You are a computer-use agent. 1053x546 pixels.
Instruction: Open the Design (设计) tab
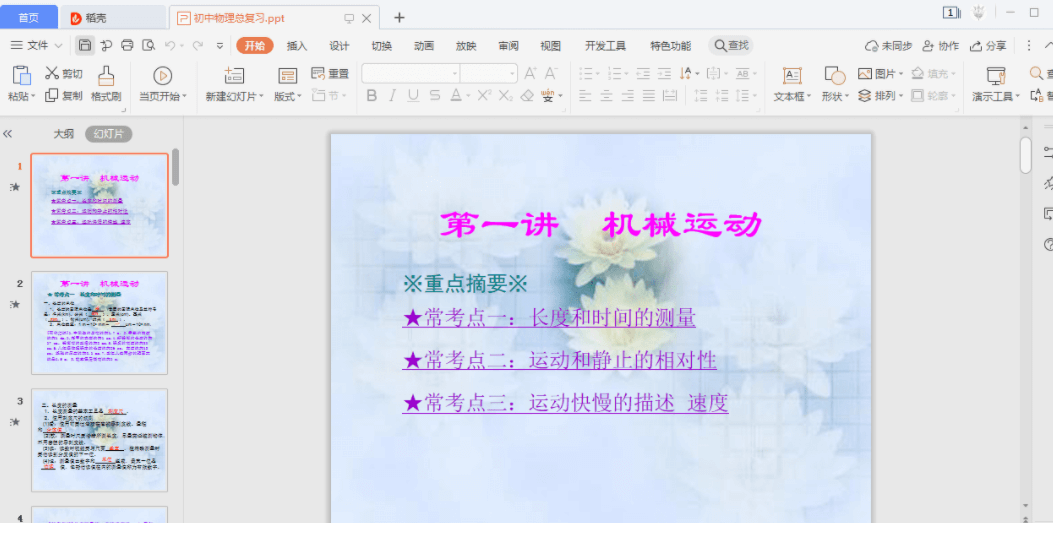[339, 46]
